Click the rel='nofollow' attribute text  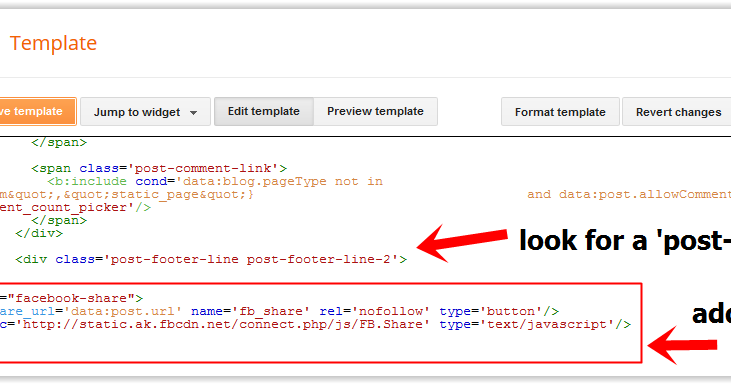[374, 311]
